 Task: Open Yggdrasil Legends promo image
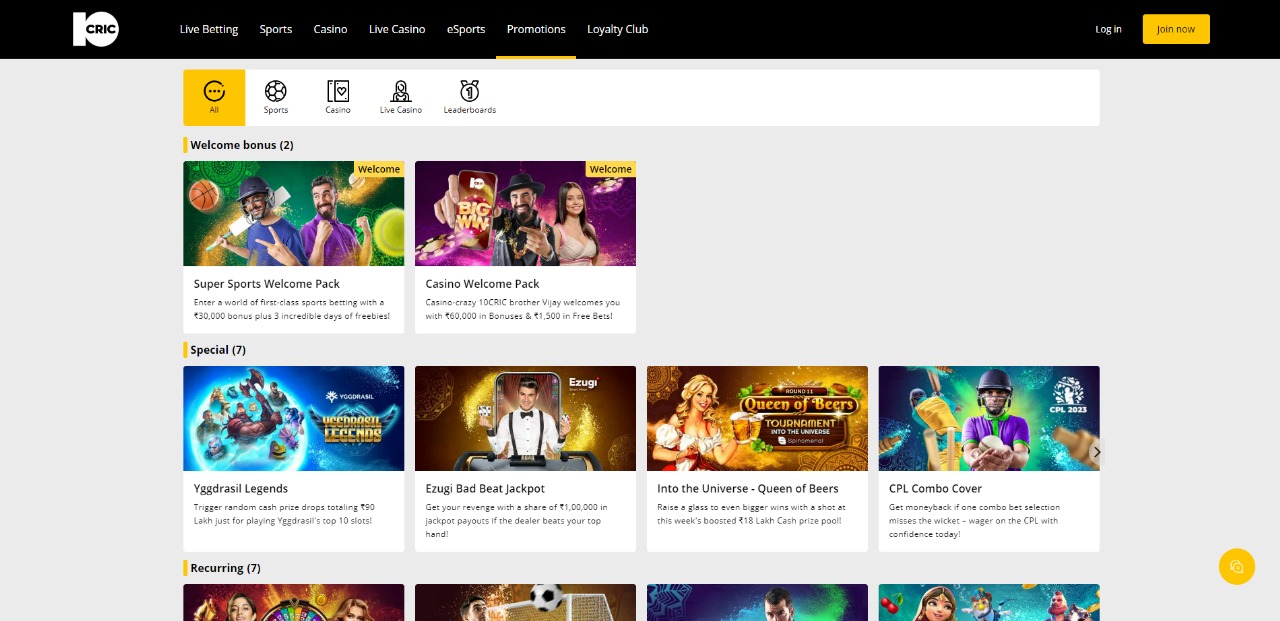tap(294, 418)
